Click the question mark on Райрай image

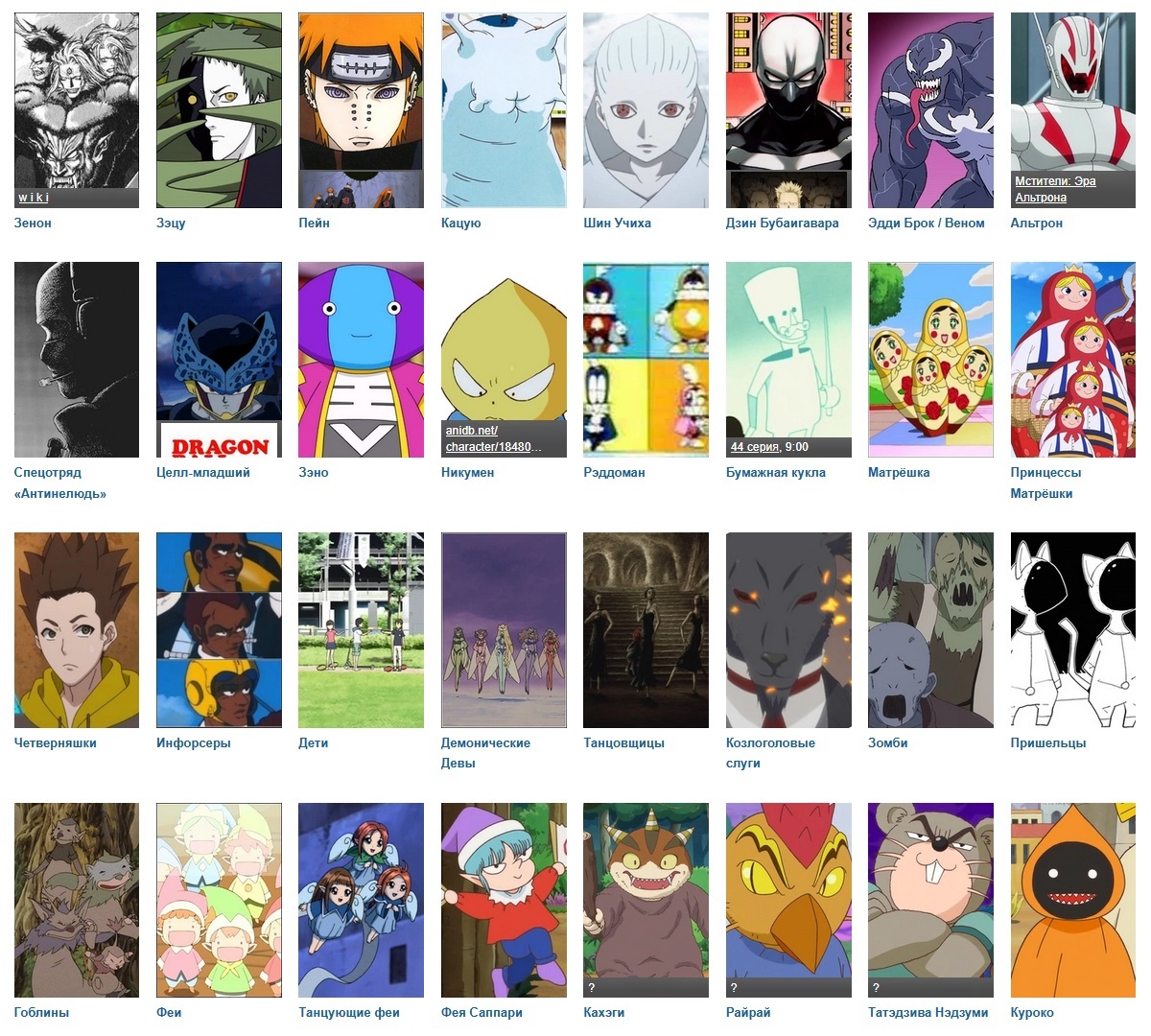(x=734, y=988)
